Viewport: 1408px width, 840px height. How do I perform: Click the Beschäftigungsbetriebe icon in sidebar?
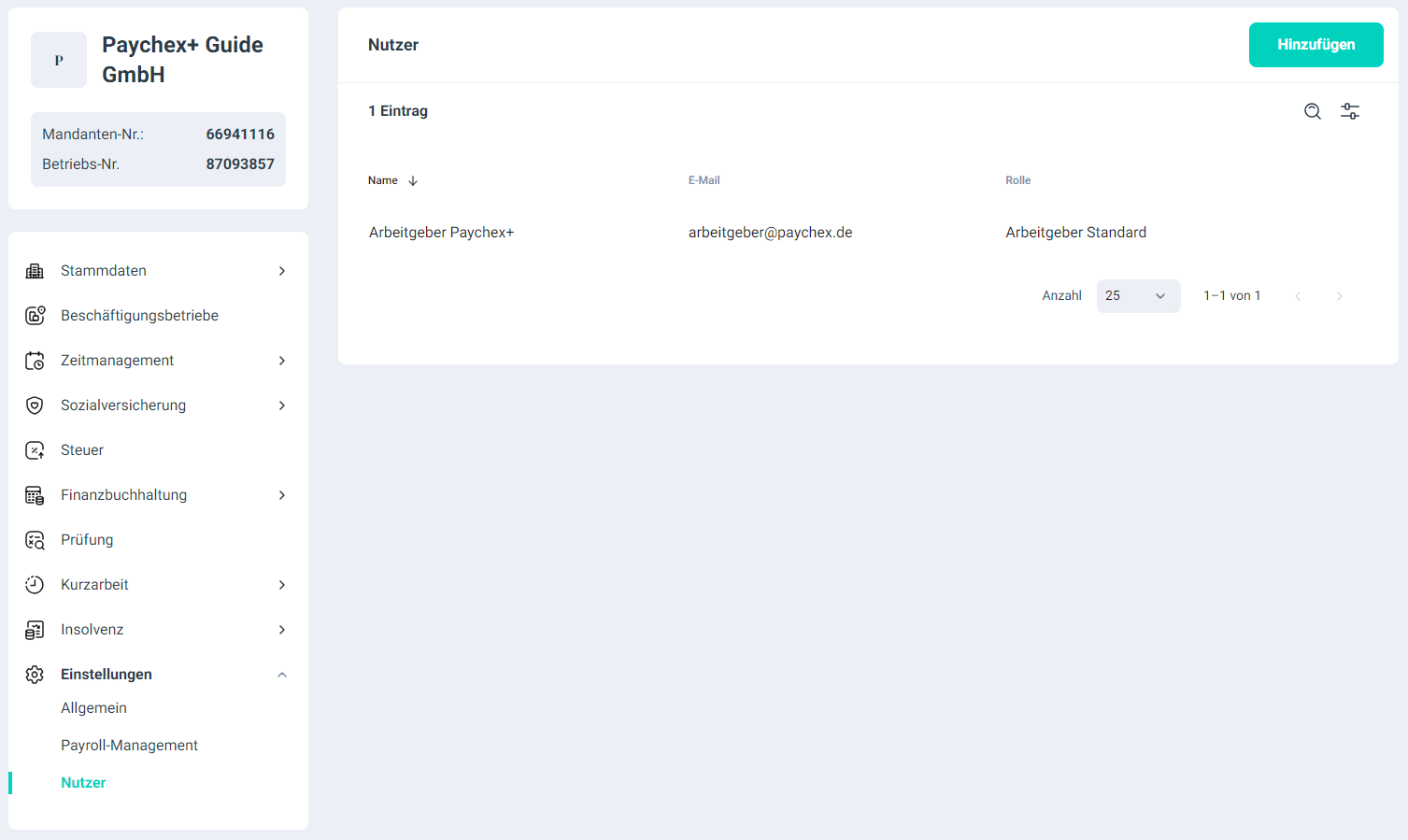(35, 316)
